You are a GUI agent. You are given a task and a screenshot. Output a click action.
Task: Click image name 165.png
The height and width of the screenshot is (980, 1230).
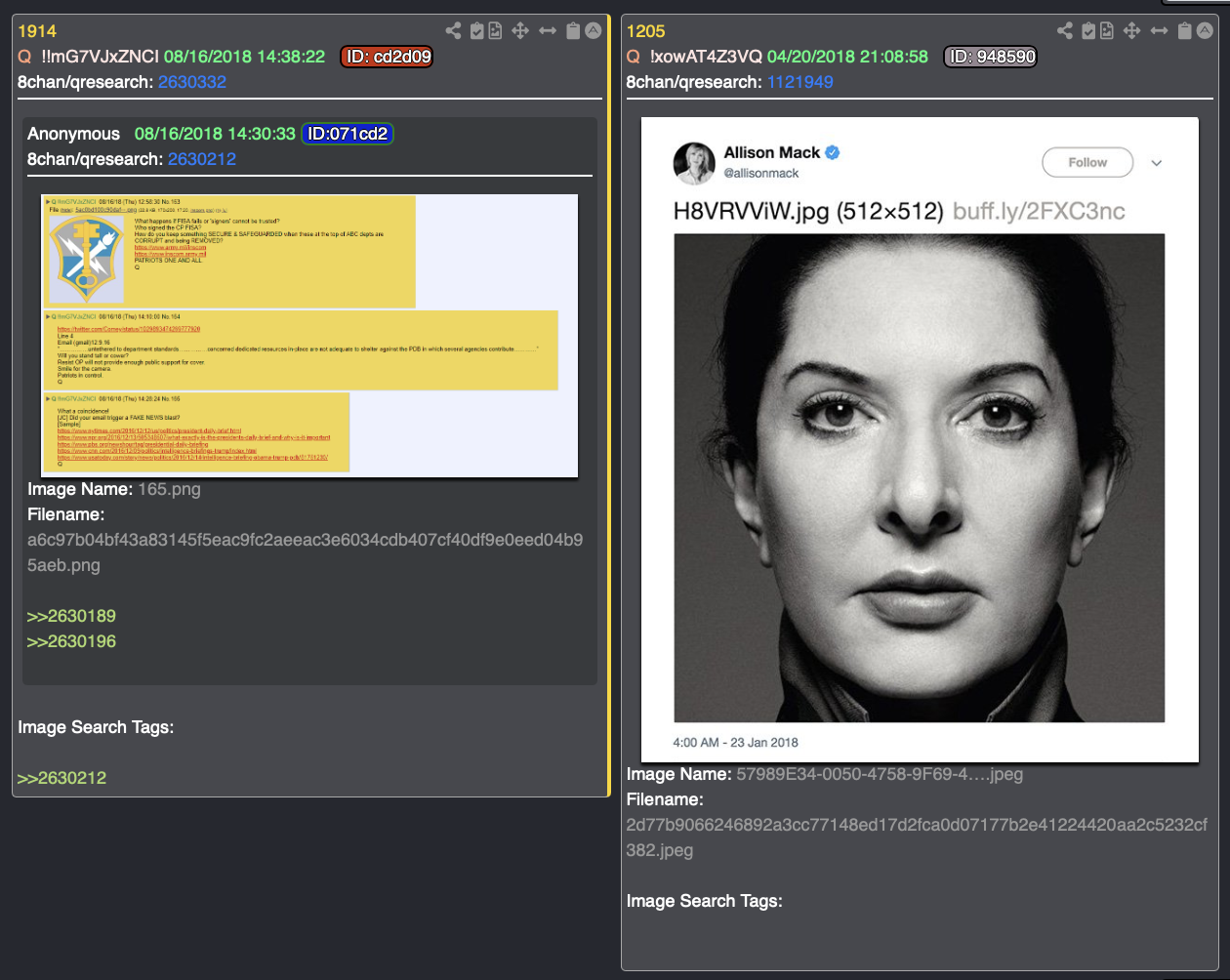click(x=169, y=489)
